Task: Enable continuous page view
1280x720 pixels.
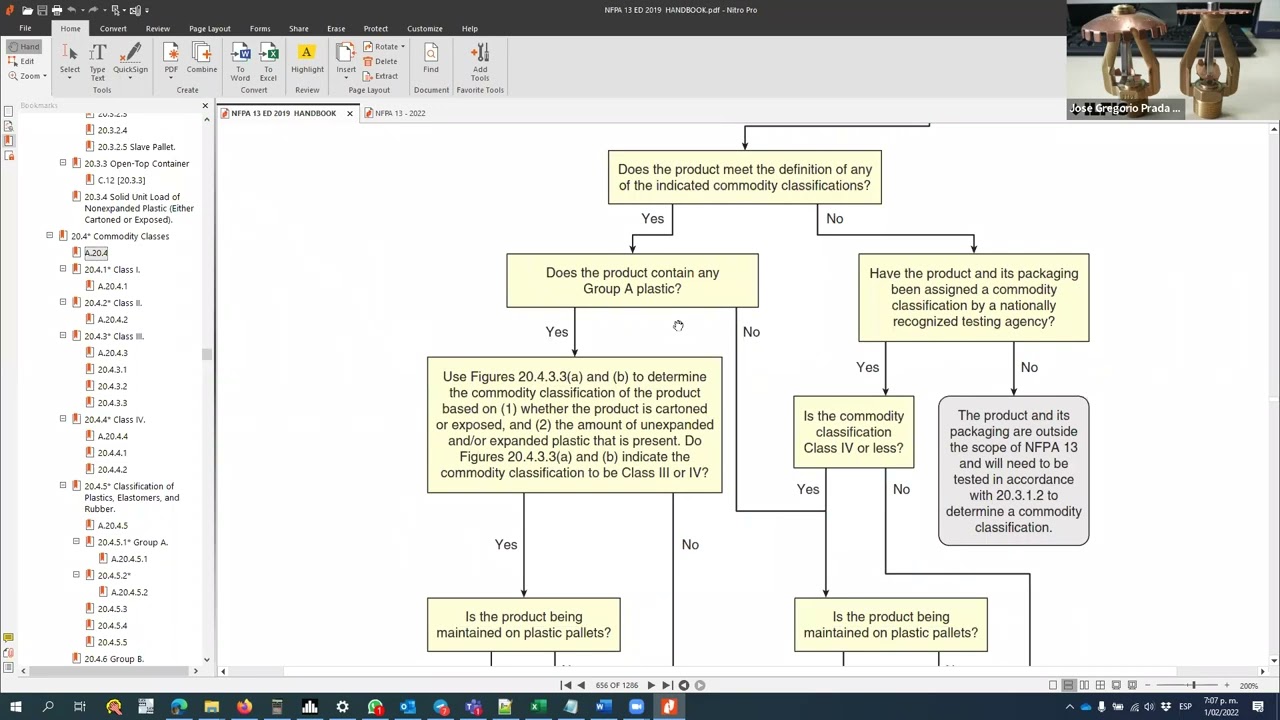Action: point(1068,685)
